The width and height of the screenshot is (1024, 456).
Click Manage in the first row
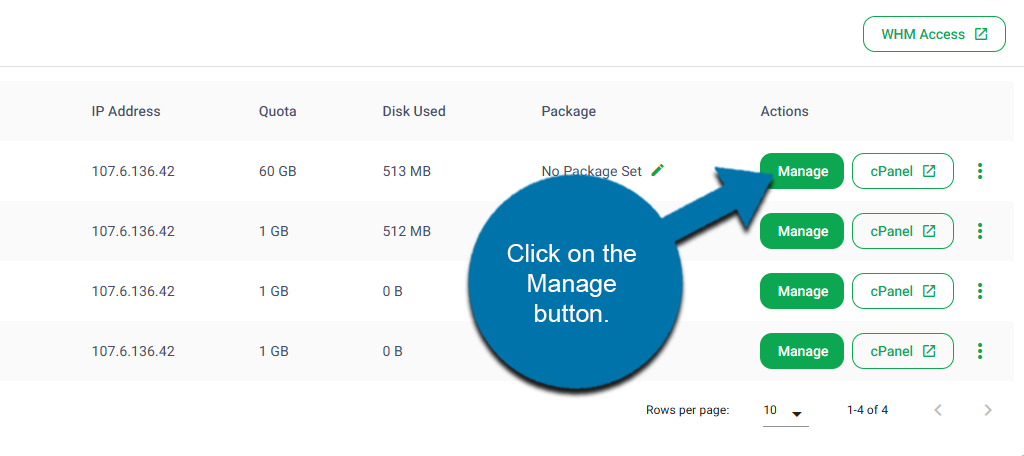[x=802, y=171]
